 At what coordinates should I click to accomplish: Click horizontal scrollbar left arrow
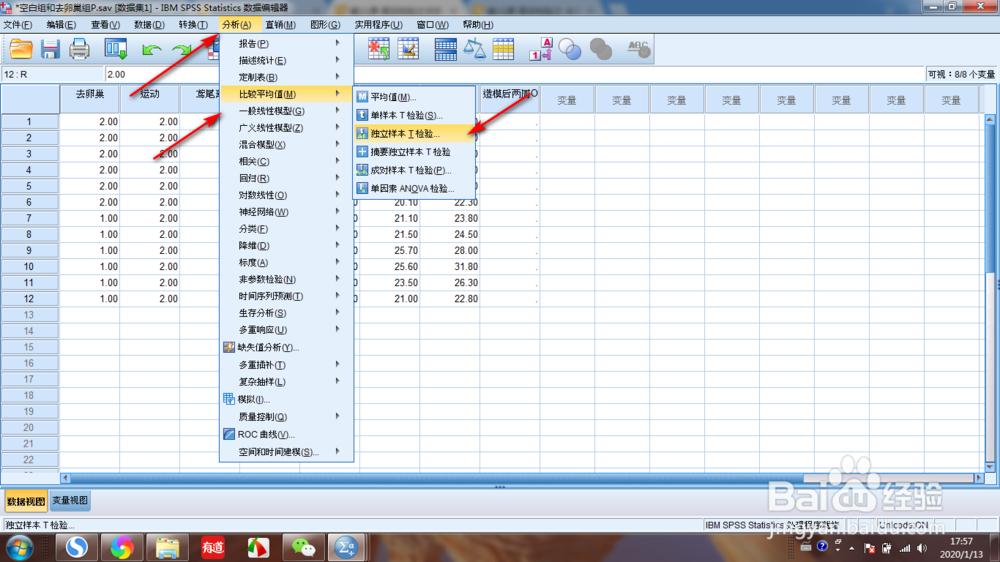coord(65,478)
